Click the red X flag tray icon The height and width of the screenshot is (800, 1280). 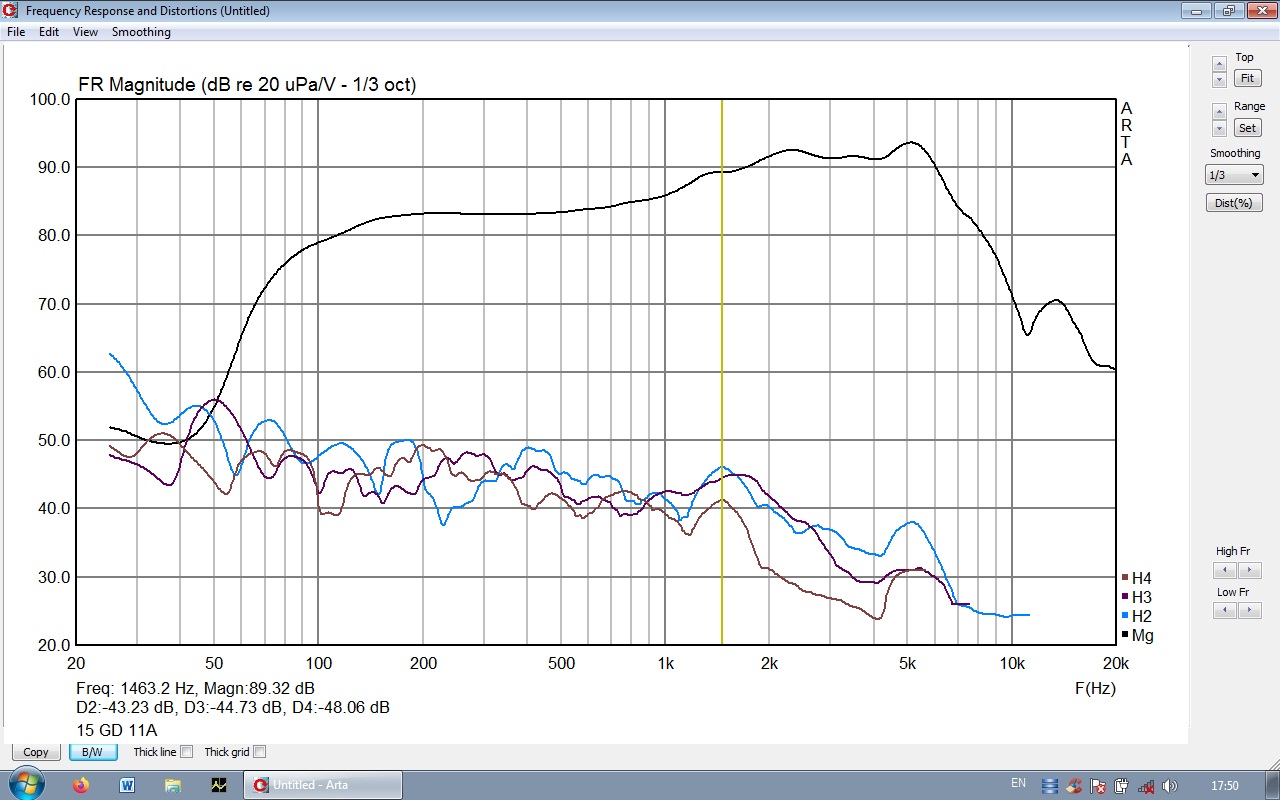pyautogui.click(x=1098, y=785)
